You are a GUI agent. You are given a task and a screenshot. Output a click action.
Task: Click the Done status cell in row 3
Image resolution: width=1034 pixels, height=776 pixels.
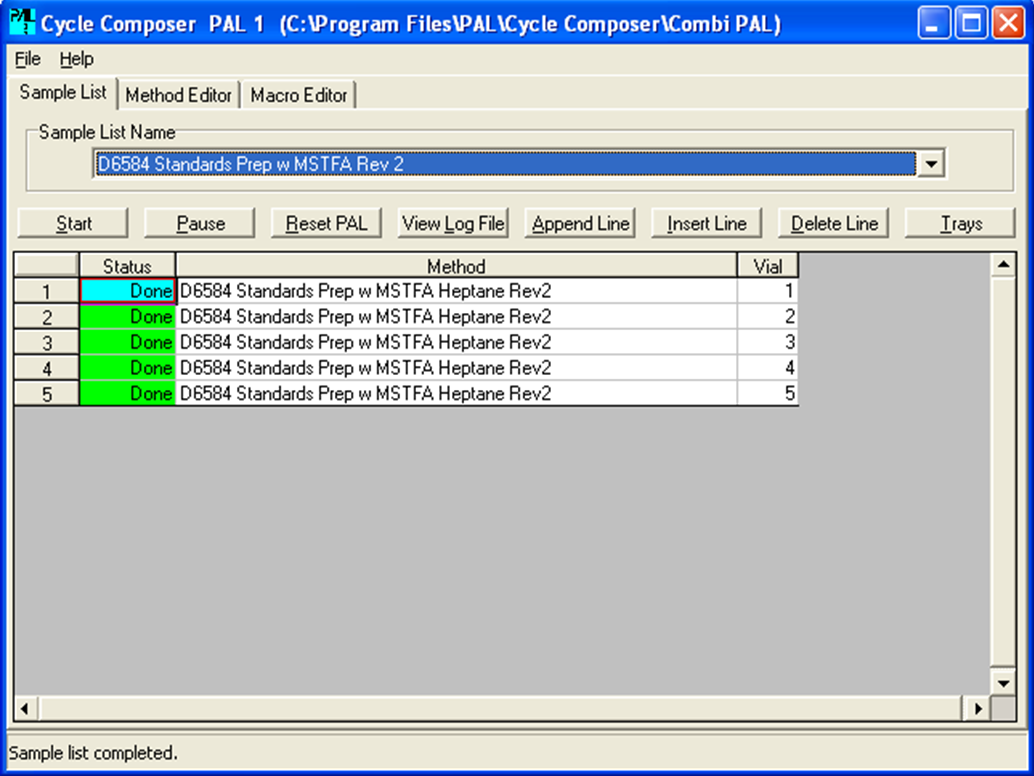click(x=127, y=342)
